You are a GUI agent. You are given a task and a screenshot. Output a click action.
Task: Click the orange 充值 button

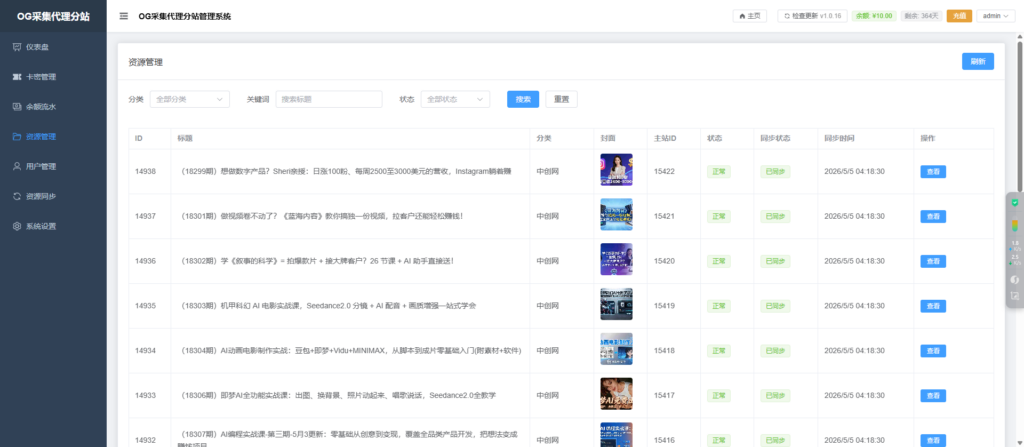959,16
